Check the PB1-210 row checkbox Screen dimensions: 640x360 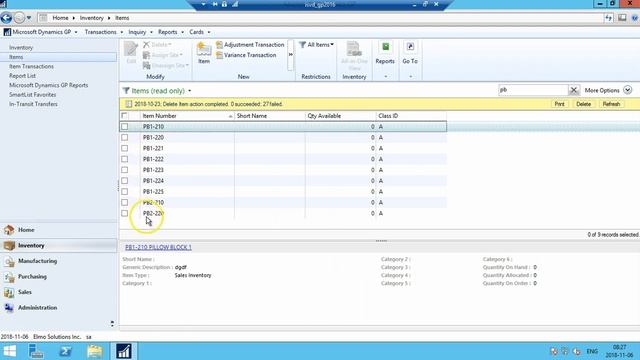[124, 127]
